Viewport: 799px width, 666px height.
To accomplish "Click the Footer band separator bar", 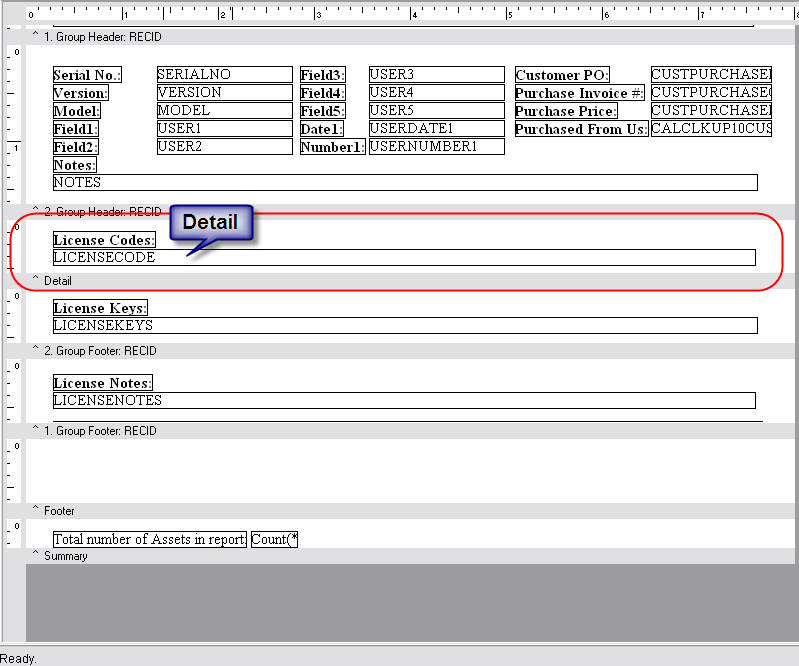I will pyautogui.click(x=400, y=511).
